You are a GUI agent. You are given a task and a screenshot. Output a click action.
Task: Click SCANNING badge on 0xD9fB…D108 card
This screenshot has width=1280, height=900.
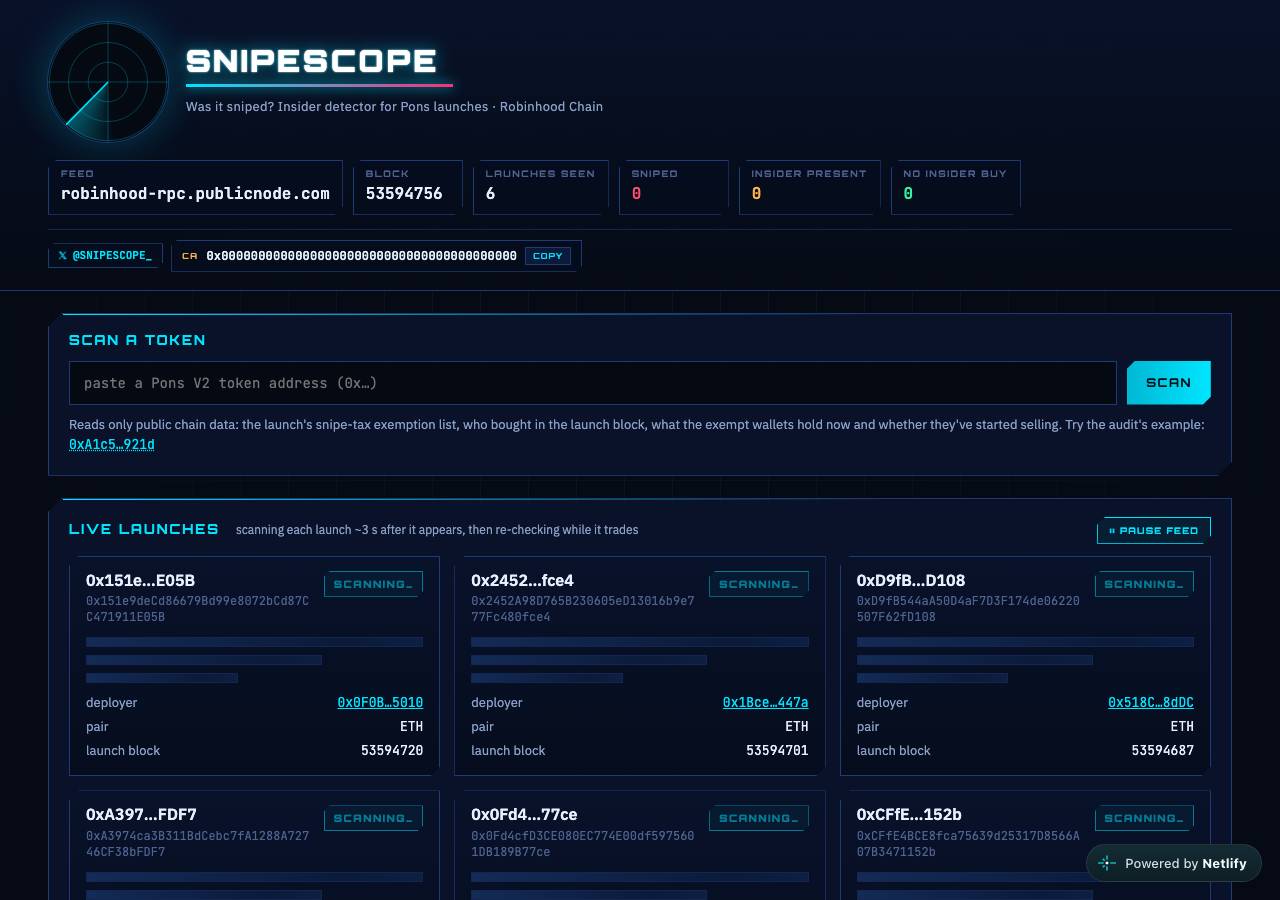[x=1144, y=584]
